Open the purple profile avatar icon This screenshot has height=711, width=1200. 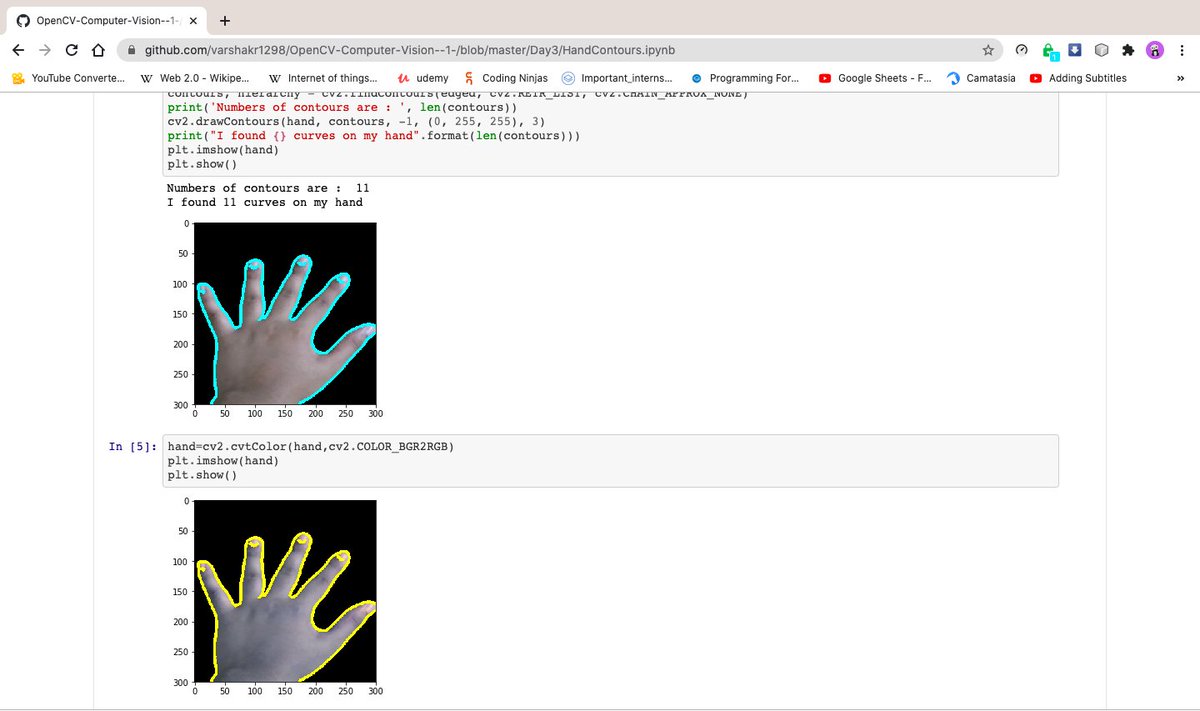coord(1155,49)
